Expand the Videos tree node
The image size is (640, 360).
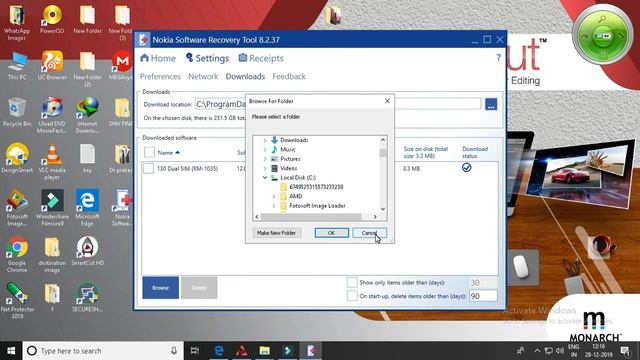coord(265,168)
